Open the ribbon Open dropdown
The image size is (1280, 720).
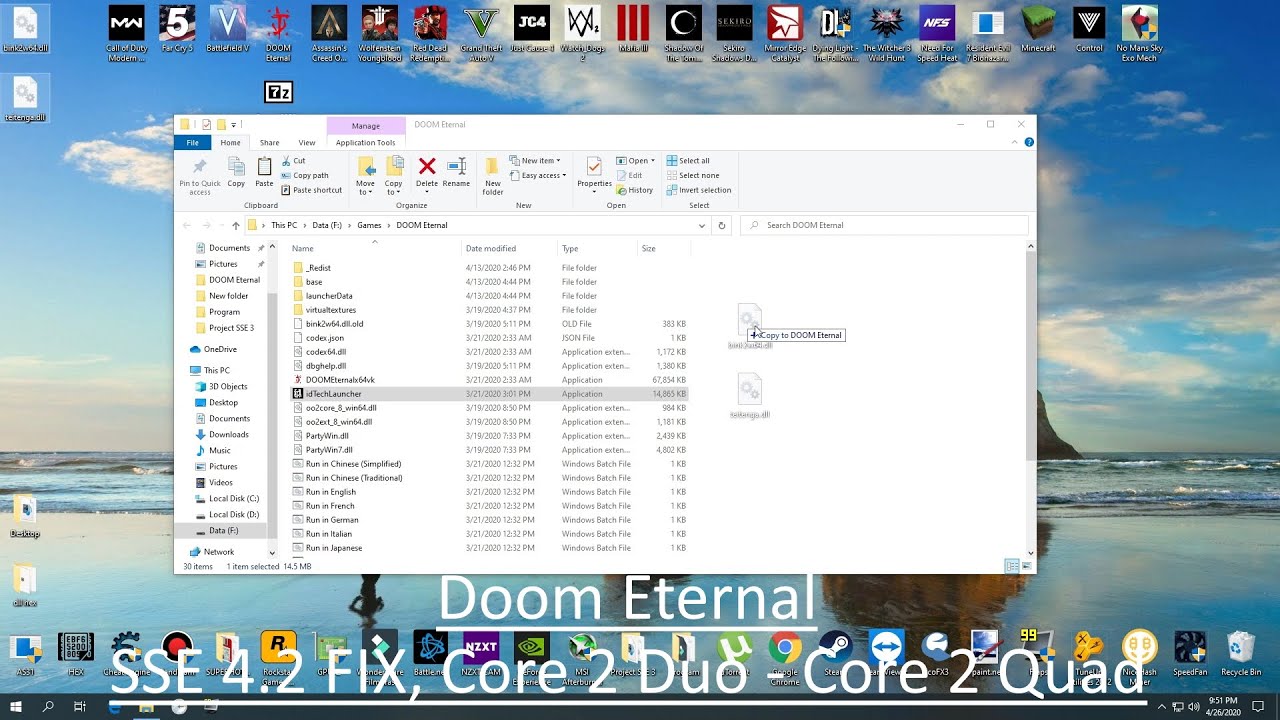click(x=636, y=161)
